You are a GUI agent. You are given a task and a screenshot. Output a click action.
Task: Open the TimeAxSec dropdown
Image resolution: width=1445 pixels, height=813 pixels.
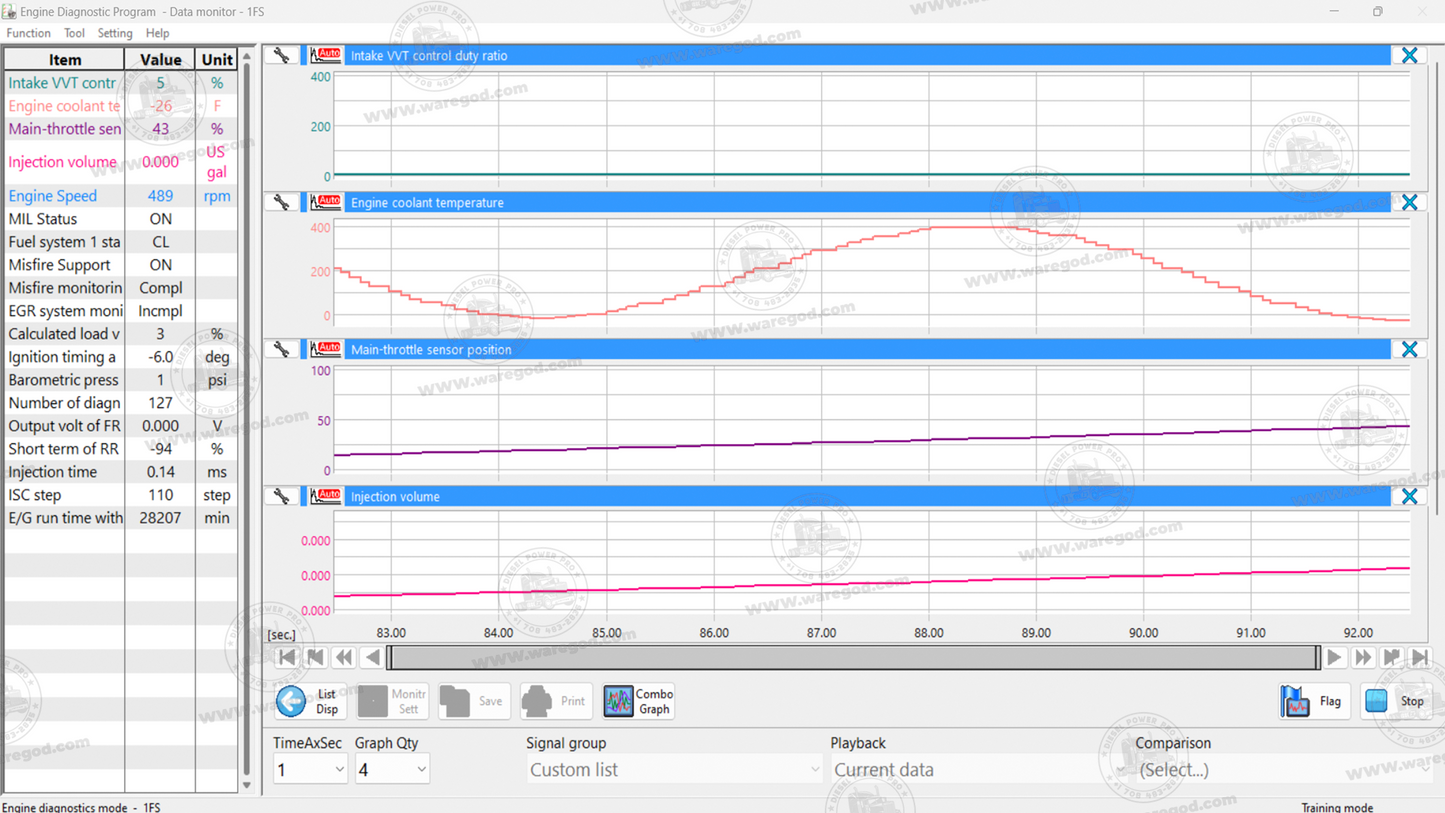(310, 768)
